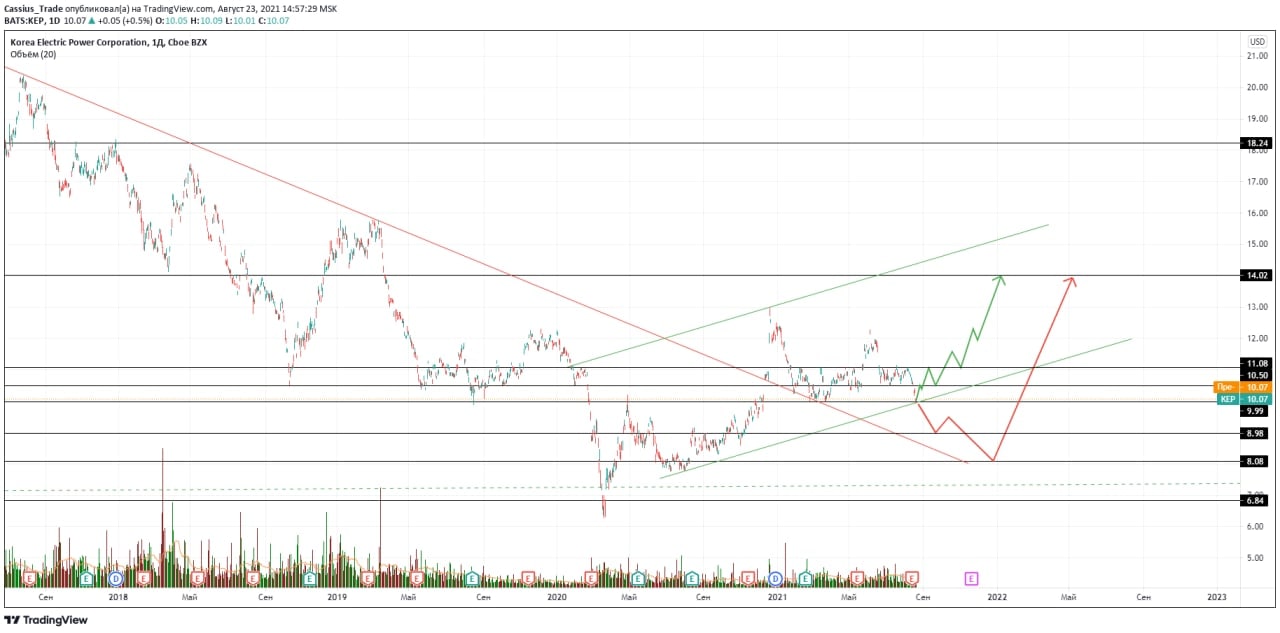This screenshot has height=633, width=1280.
Task: Click the blue D dividend marker beside 2021
Action: coord(775,579)
